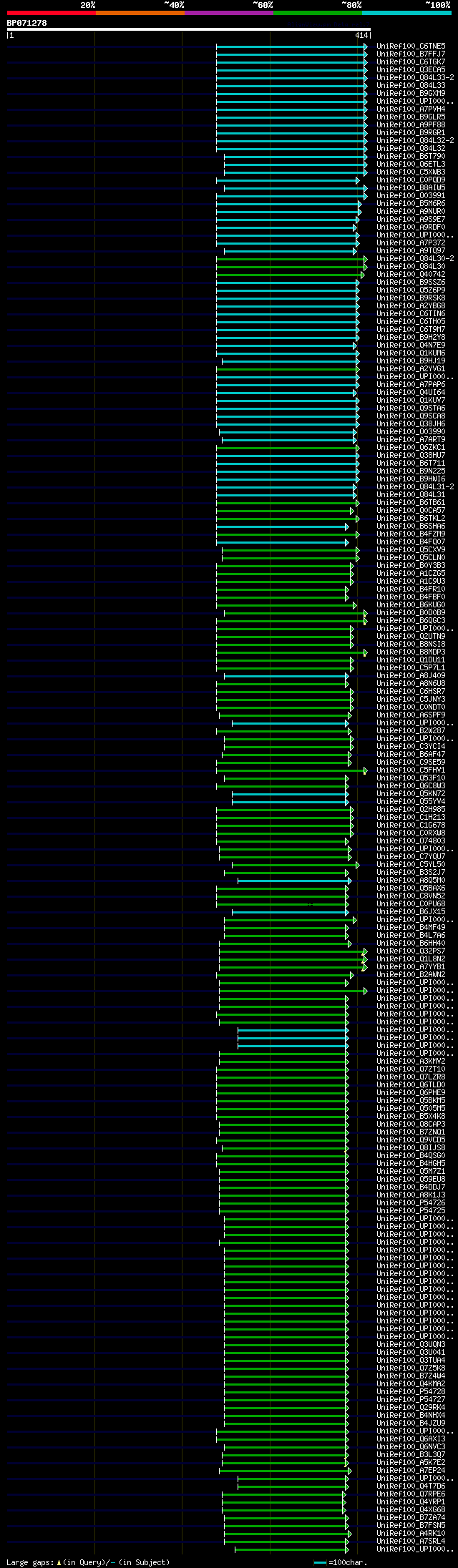458x1568 pixels.
Task: Select label UniRef100_B8MDP3
Action: coord(411,652)
